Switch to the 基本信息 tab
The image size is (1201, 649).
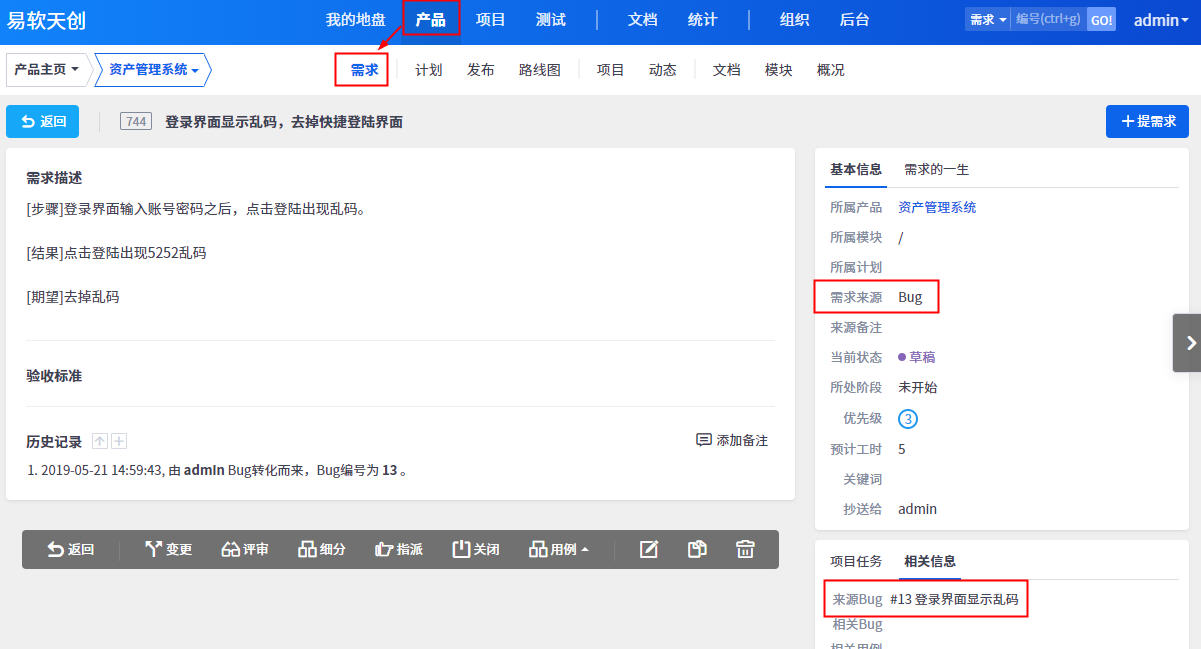pos(856,169)
